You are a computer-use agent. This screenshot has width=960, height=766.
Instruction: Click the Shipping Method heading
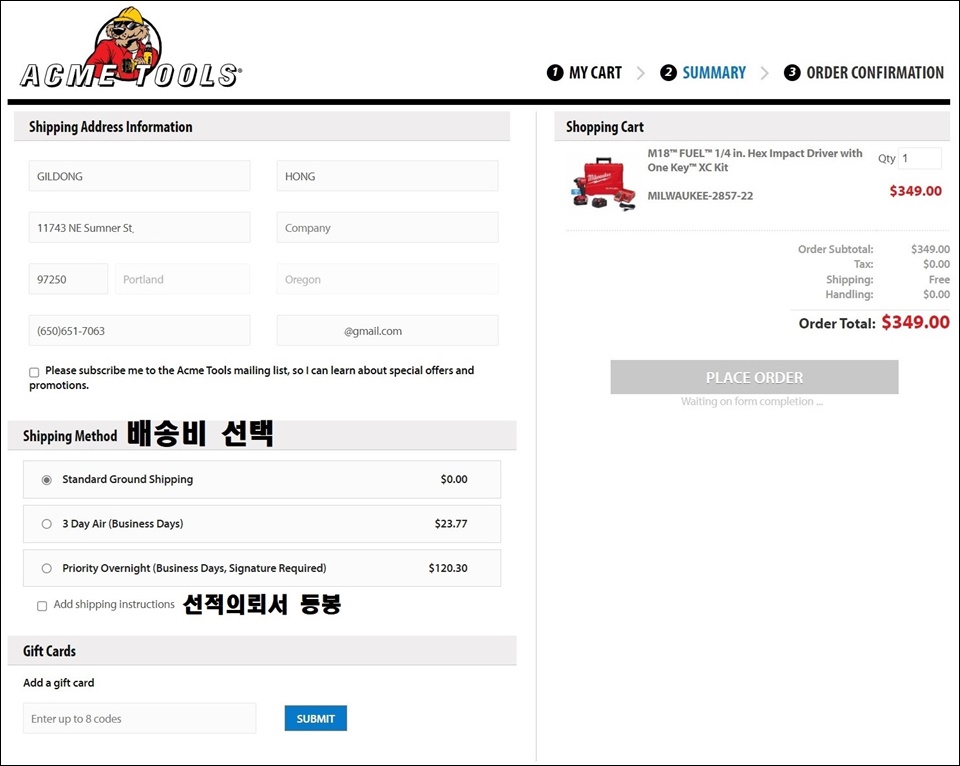70,436
